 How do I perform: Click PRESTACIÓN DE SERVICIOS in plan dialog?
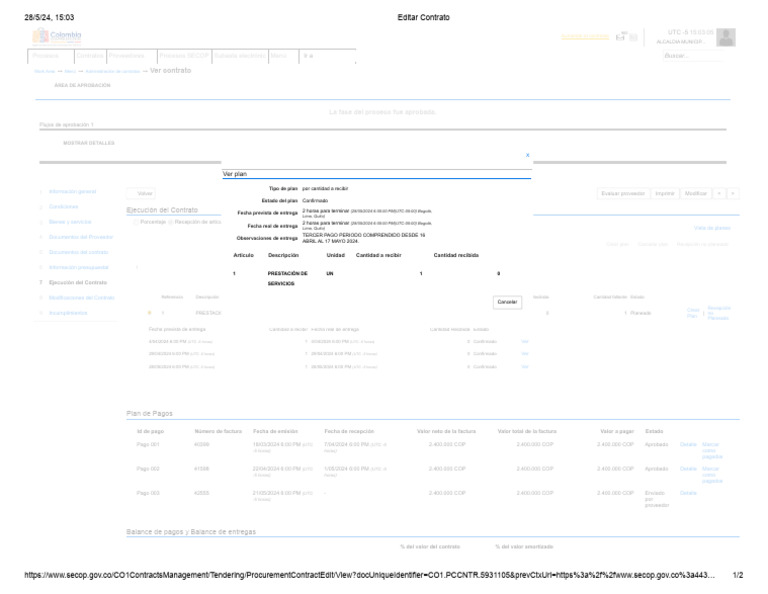tap(288, 278)
